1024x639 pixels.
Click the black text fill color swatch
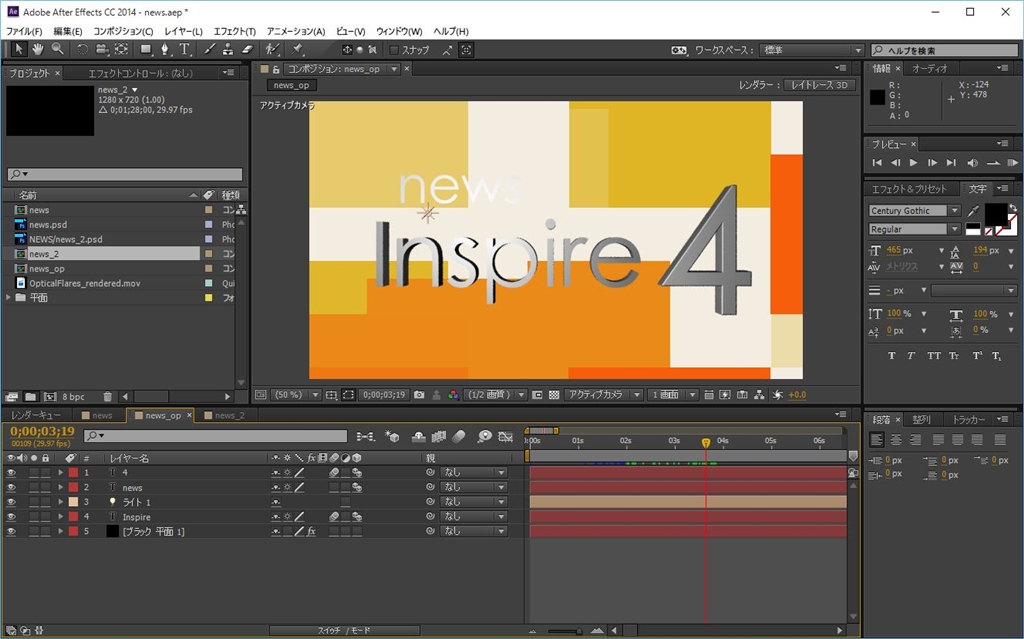(x=996, y=212)
